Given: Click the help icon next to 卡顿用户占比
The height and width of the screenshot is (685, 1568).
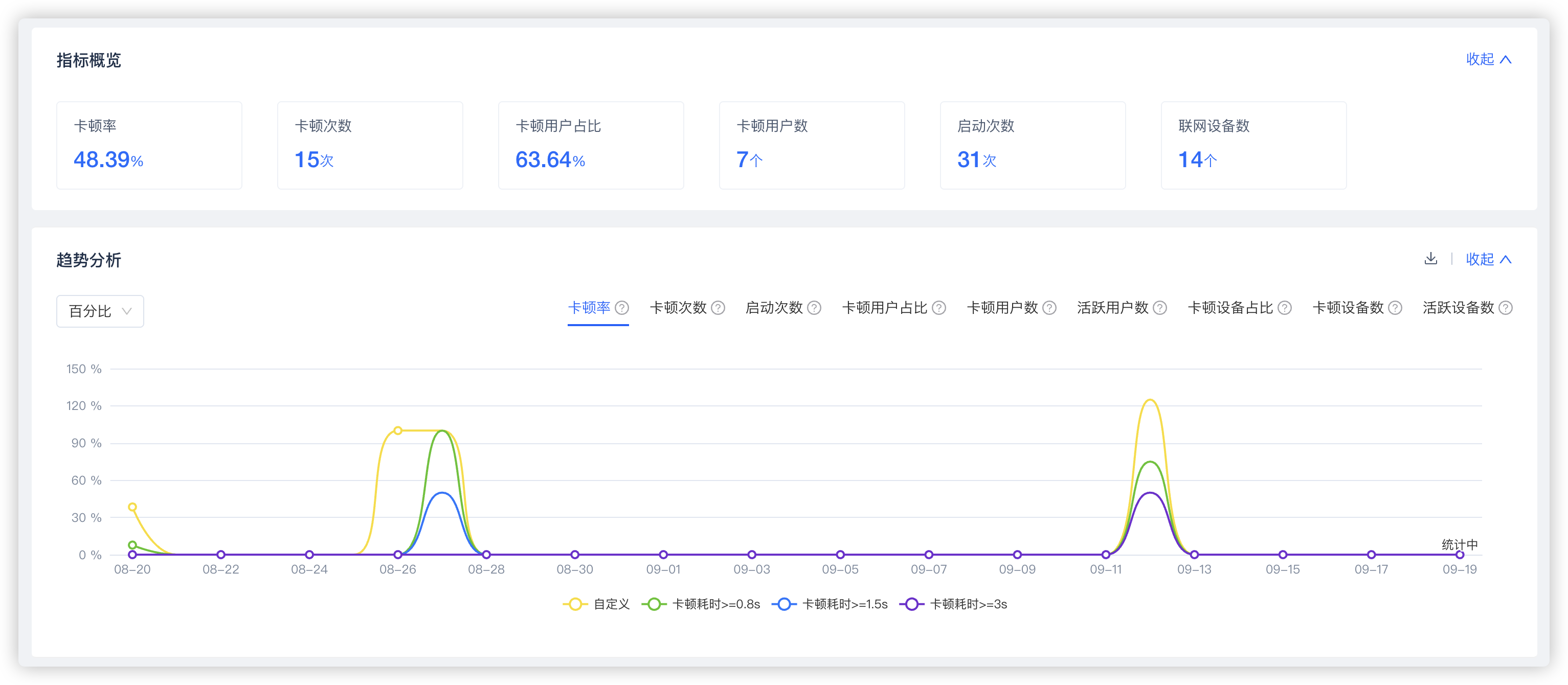Looking at the screenshot, I should [938, 308].
